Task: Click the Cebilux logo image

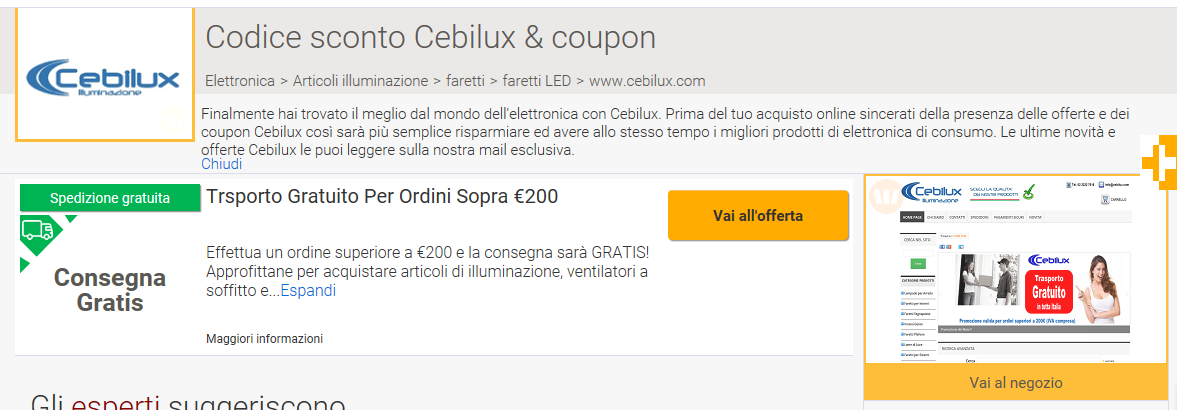Action: point(104,74)
